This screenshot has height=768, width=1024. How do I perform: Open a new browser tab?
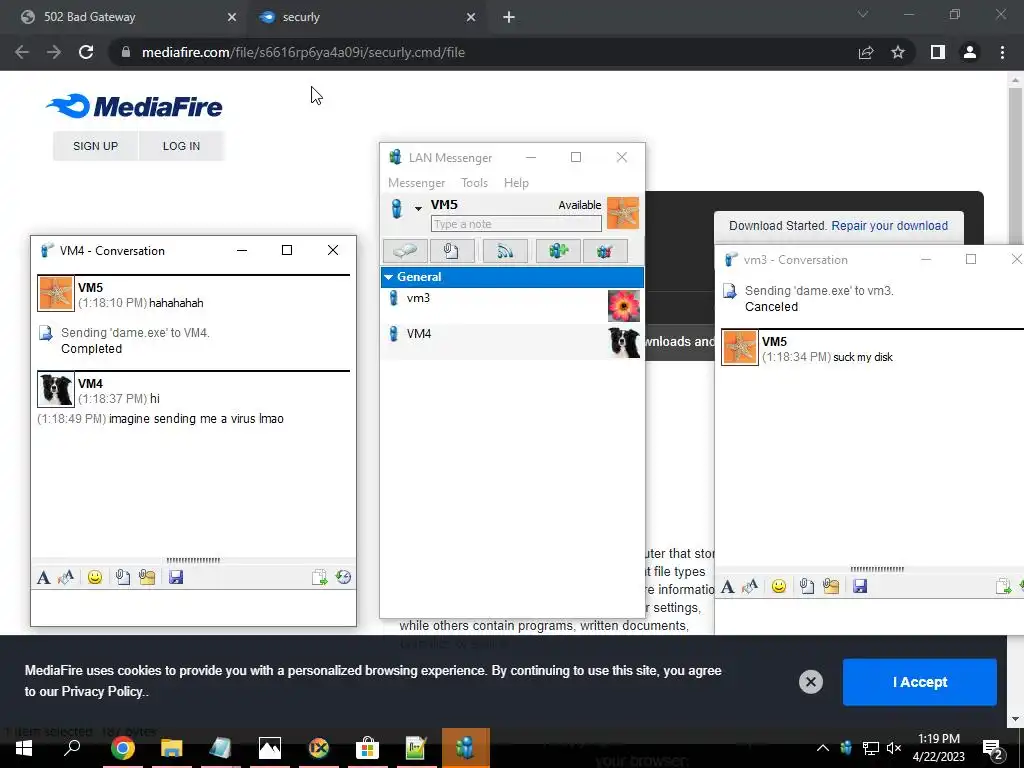coord(509,18)
